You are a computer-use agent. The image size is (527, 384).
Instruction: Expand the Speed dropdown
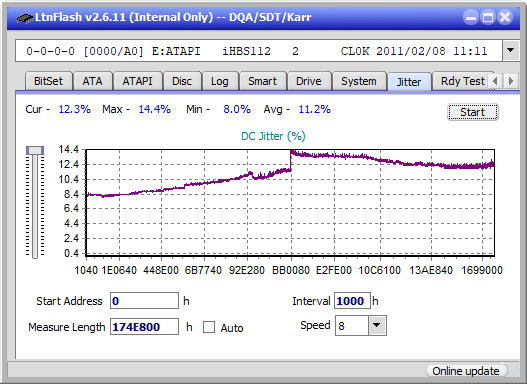(377, 325)
